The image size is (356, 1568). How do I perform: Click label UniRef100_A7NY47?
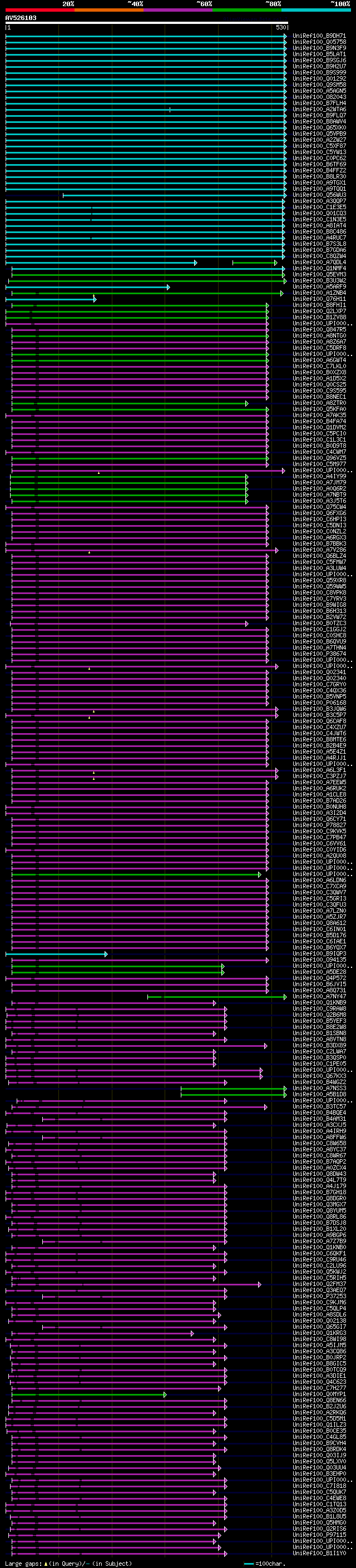(319, 996)
